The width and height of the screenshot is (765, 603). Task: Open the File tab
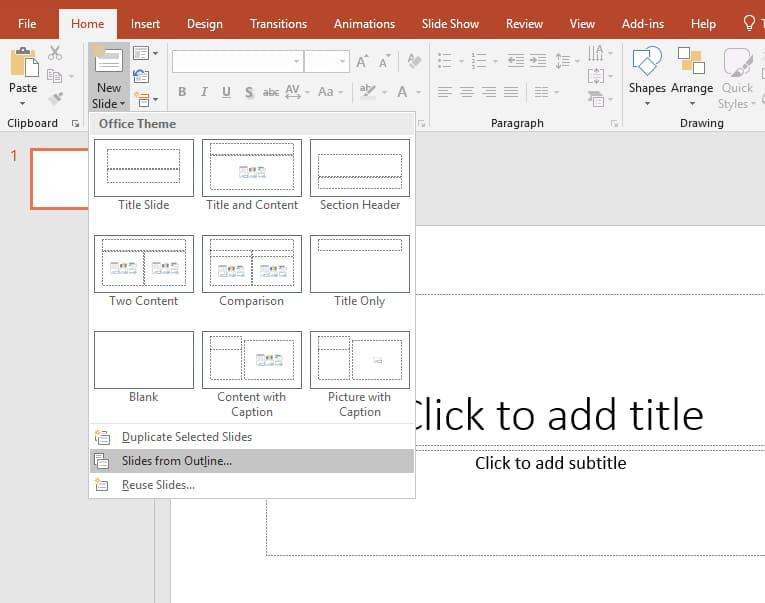pyautogui.click(x=27, y=23)
